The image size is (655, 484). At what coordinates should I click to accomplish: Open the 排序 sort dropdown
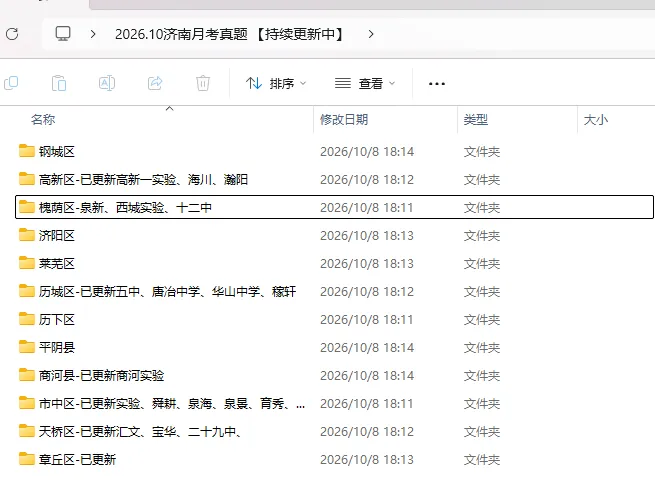276,84
